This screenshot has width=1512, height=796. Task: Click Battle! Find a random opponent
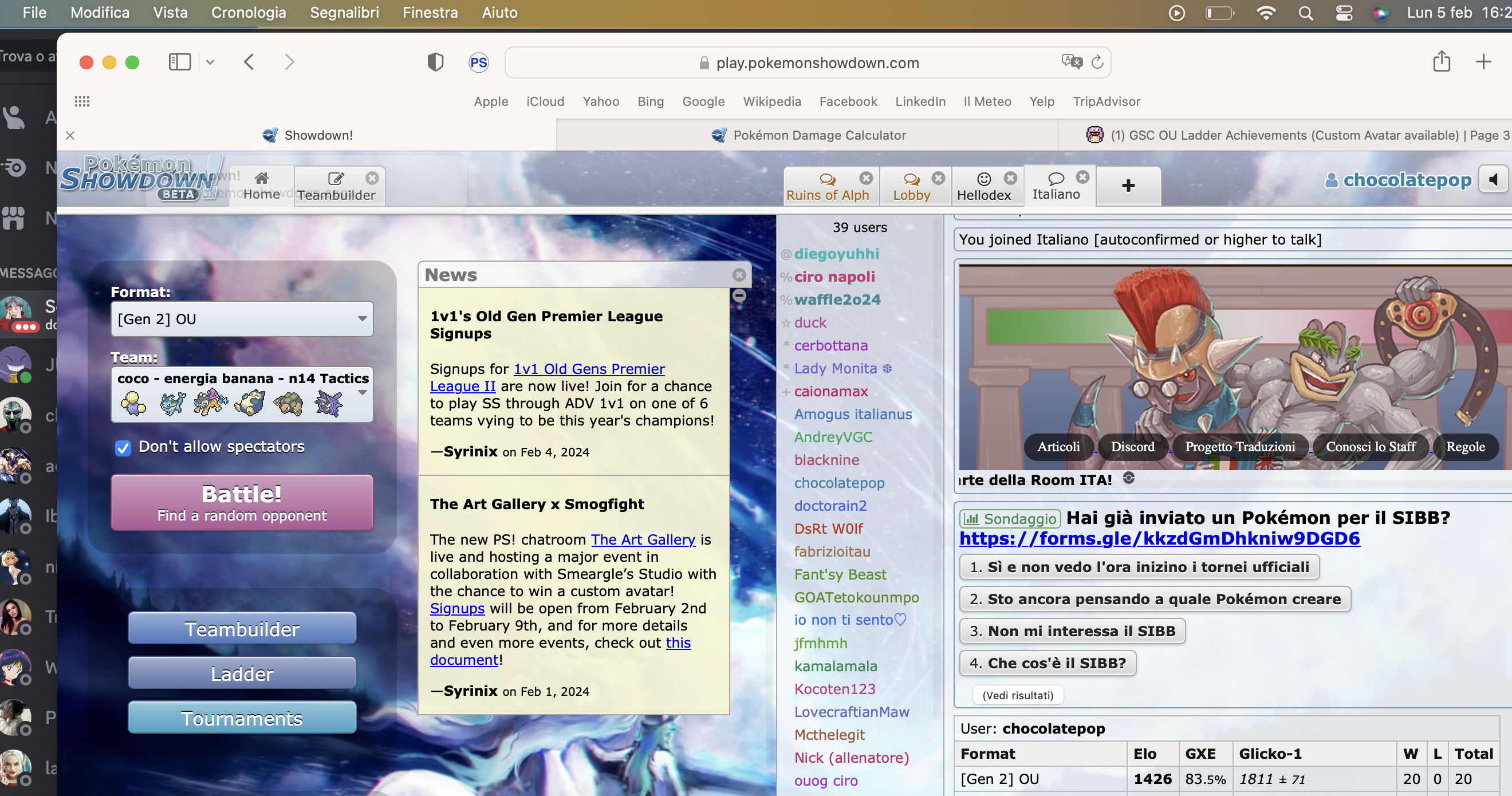(x=242, y=502)
